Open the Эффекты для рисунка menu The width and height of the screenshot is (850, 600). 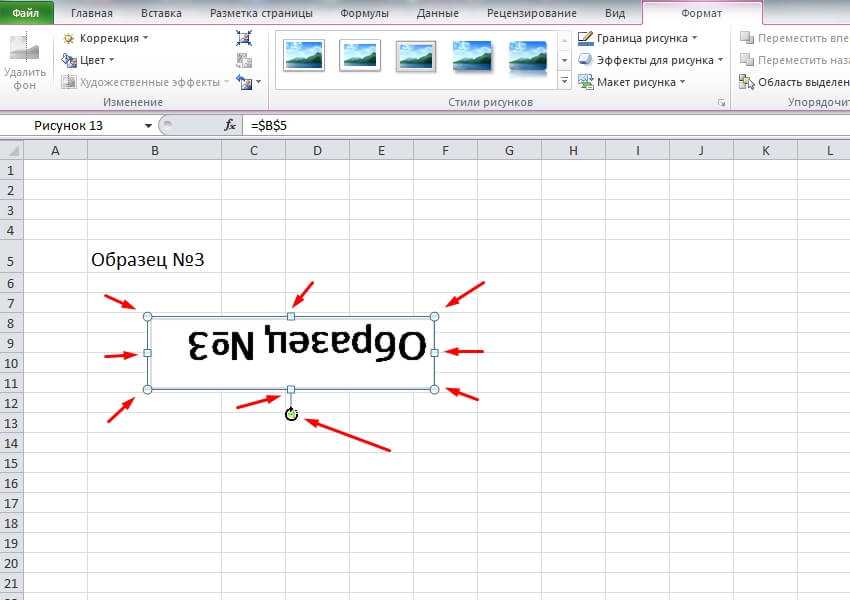tap(651, 60)
